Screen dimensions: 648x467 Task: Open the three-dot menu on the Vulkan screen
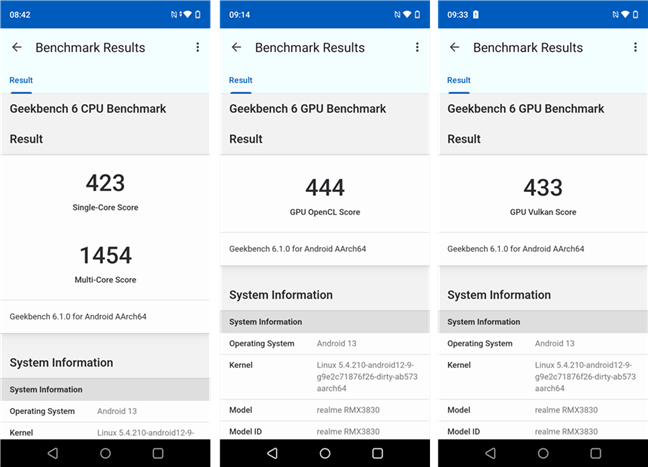(x=635, y=48)
